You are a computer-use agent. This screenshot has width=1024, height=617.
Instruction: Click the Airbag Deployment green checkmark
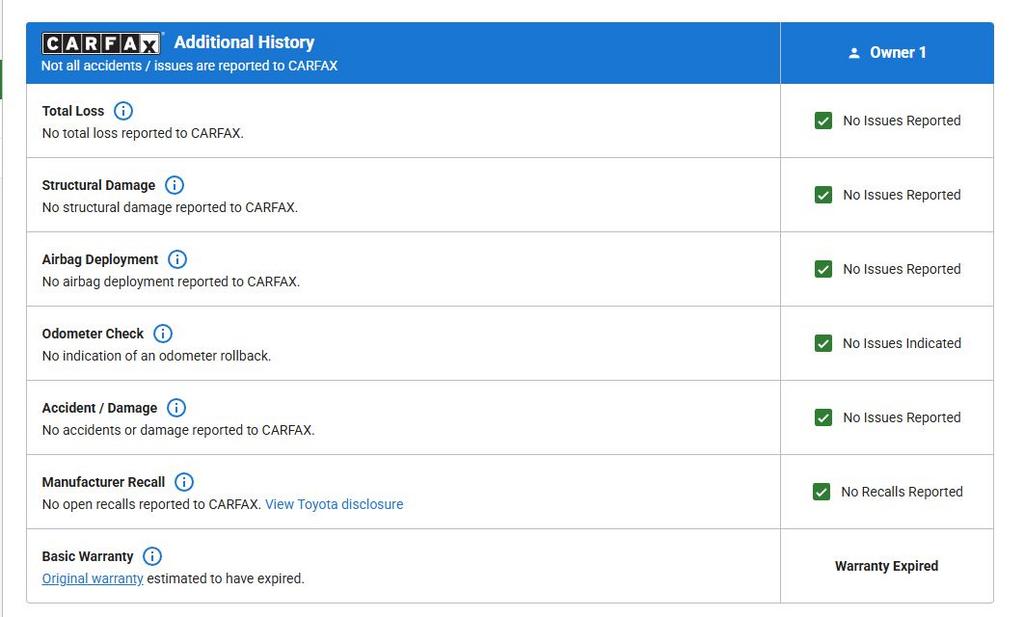pos(823,269)
